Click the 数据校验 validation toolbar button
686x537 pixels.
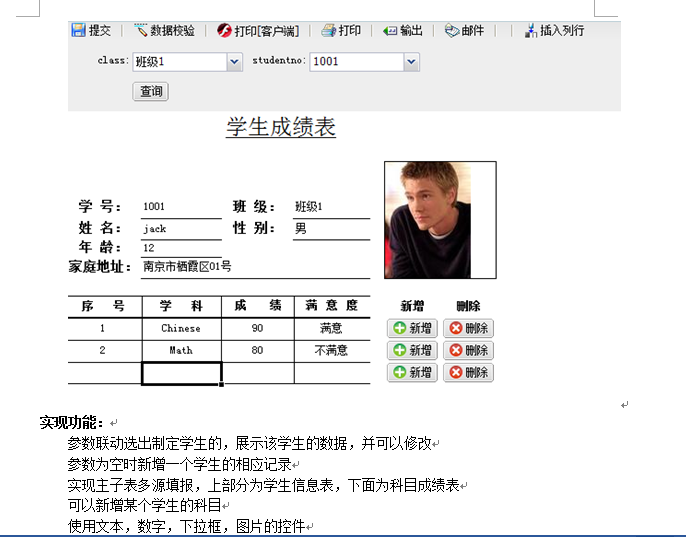pos(164,30)
